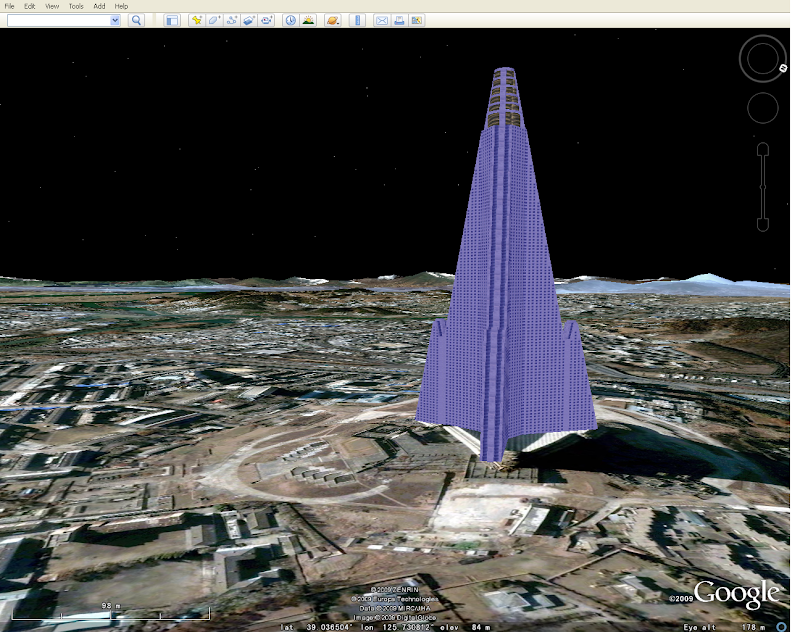Viewport: 800px width, 632px height.
Task: Click the 98 m scale bar
Action: click(111, 612)
